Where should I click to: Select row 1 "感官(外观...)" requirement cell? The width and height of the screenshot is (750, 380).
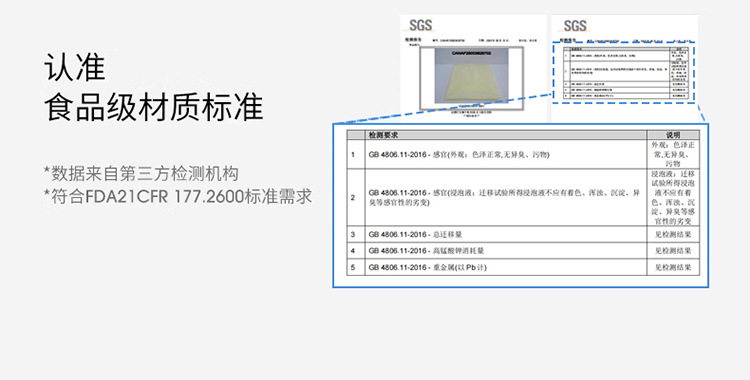click(x=506, y=154)
